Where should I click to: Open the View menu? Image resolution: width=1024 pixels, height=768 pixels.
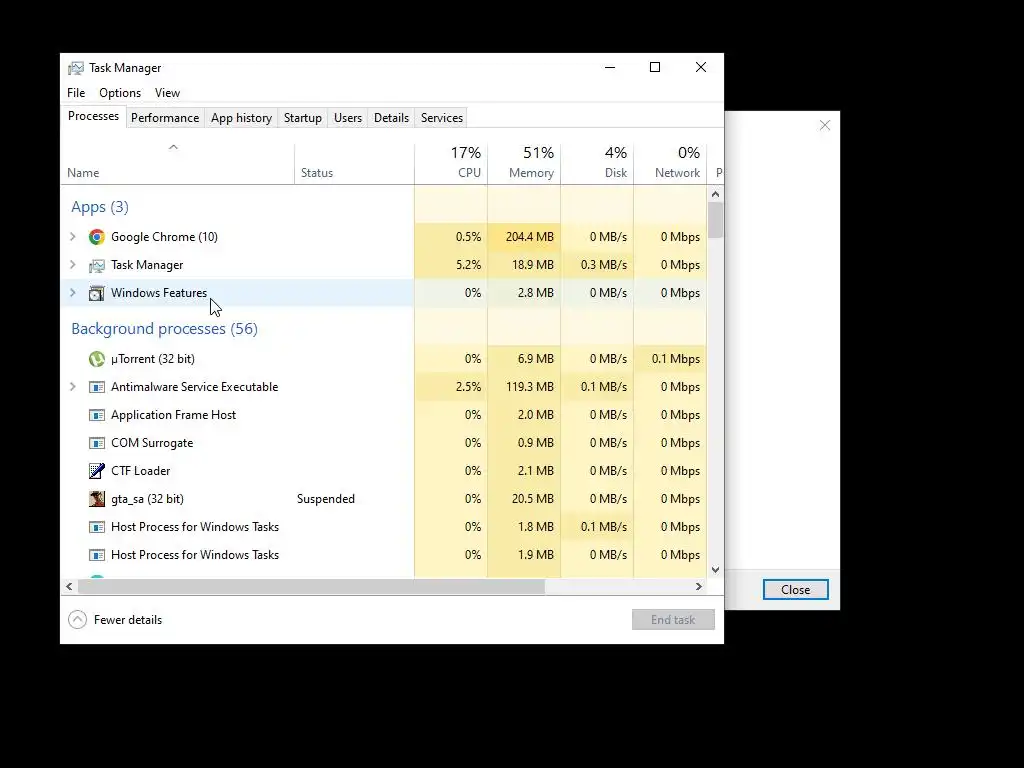pyautogui.click(x=167, y=93)
